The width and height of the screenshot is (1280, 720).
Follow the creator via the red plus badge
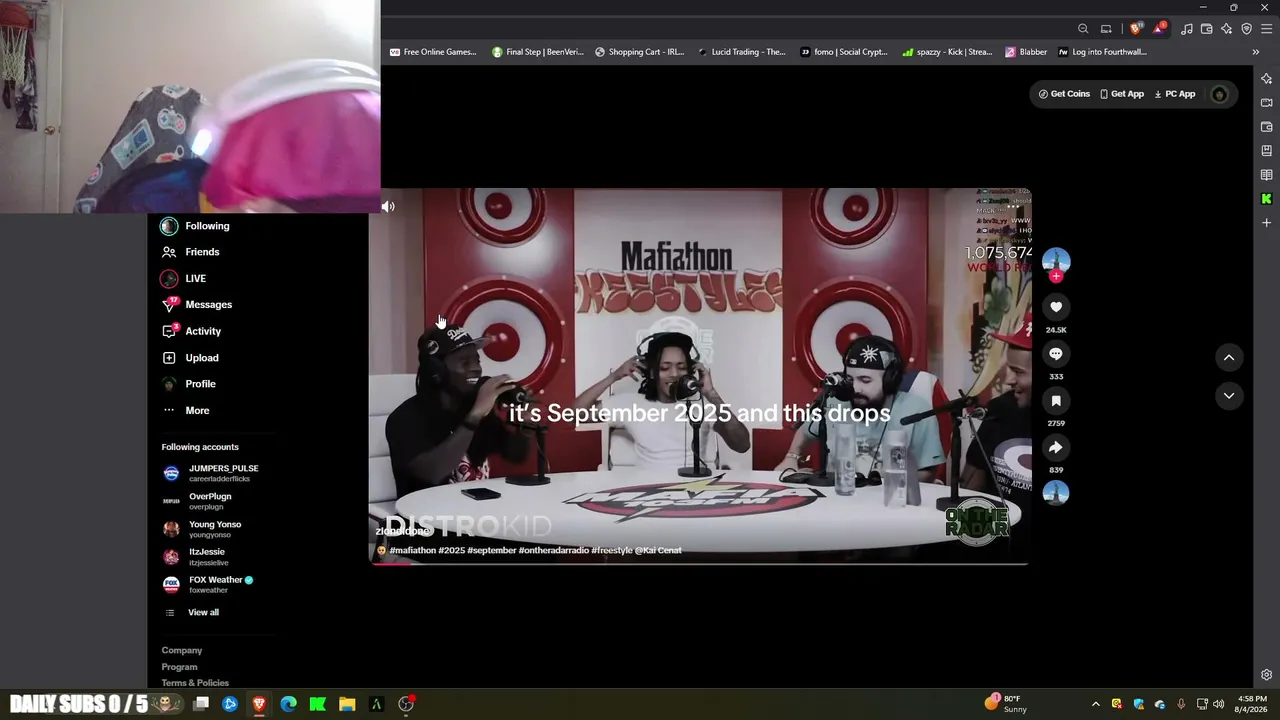(x=1056, y=276)
